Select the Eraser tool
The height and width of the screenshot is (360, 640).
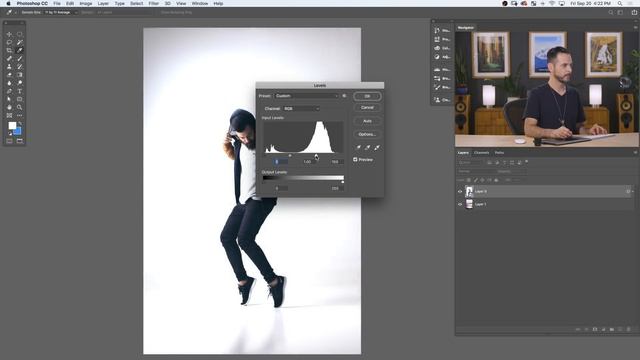(x=9, y=75)
